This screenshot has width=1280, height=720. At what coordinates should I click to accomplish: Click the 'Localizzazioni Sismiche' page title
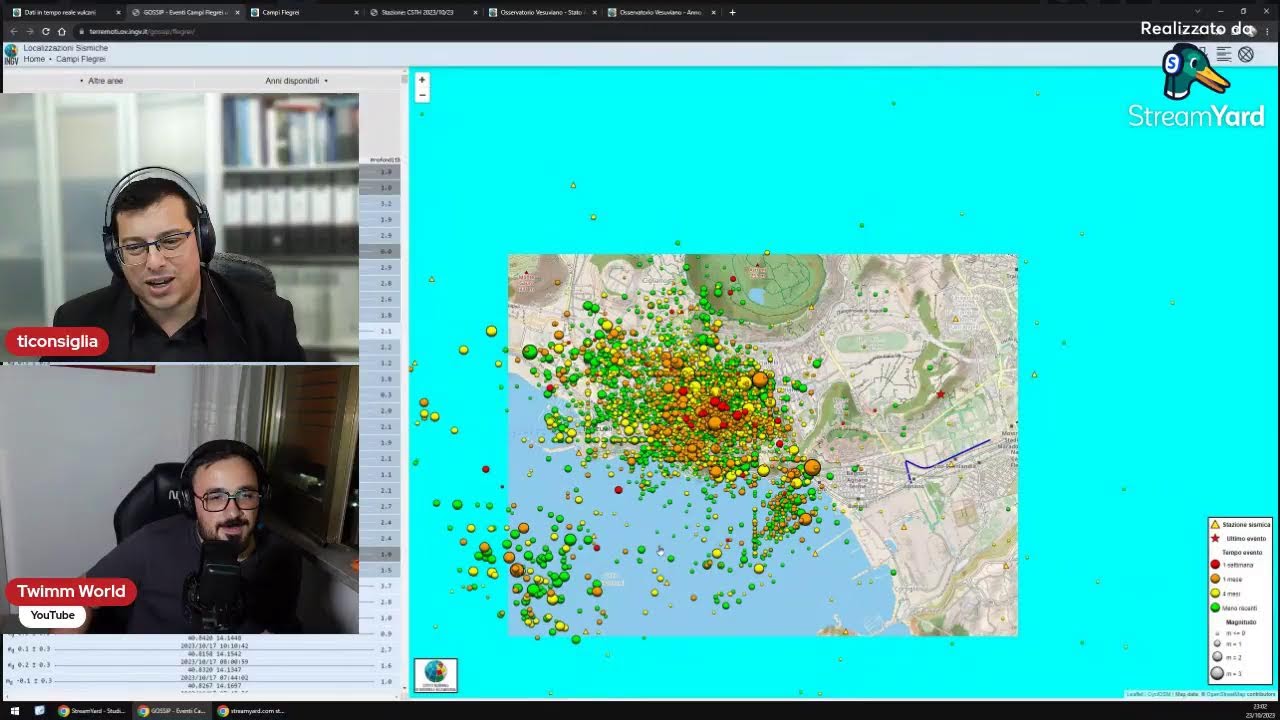coord(66,48)
